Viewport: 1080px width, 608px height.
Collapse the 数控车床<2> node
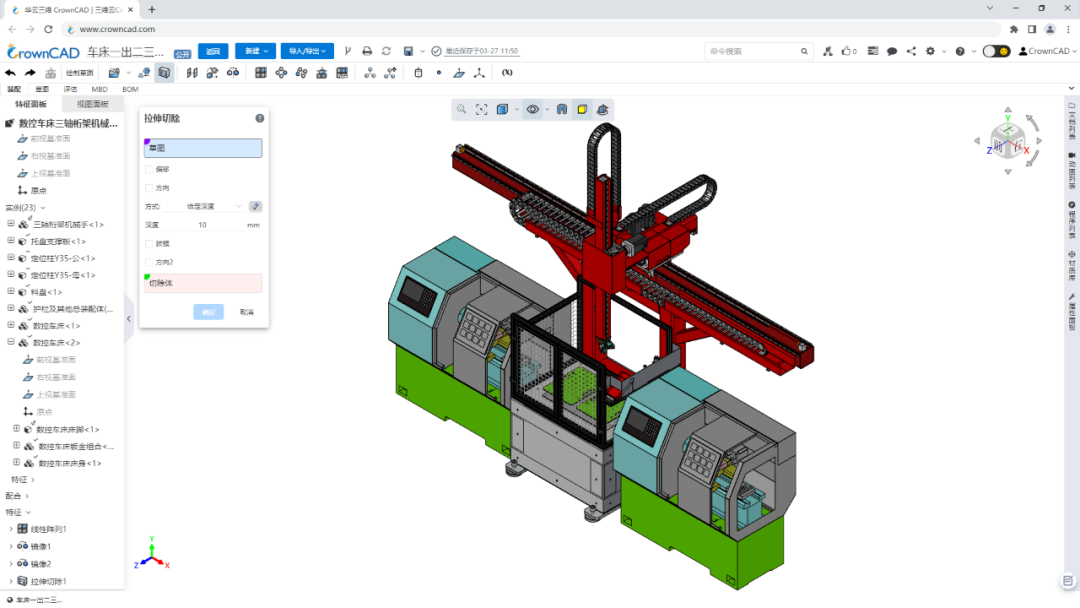click(x=11, y=342)
